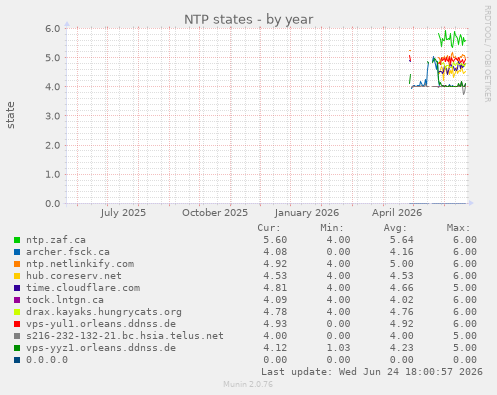Screen dimensions: 497x395
Task: Click the ntp.netlinkify.com orange legend swatch
Action: [x=17, y=264]
